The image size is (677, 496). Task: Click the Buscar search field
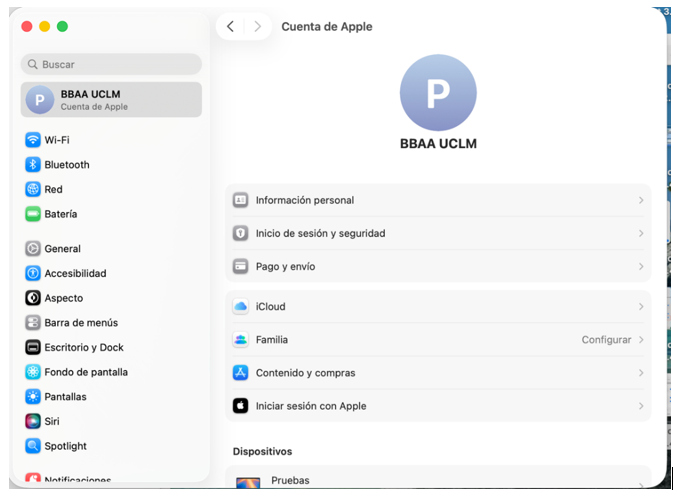111,64
